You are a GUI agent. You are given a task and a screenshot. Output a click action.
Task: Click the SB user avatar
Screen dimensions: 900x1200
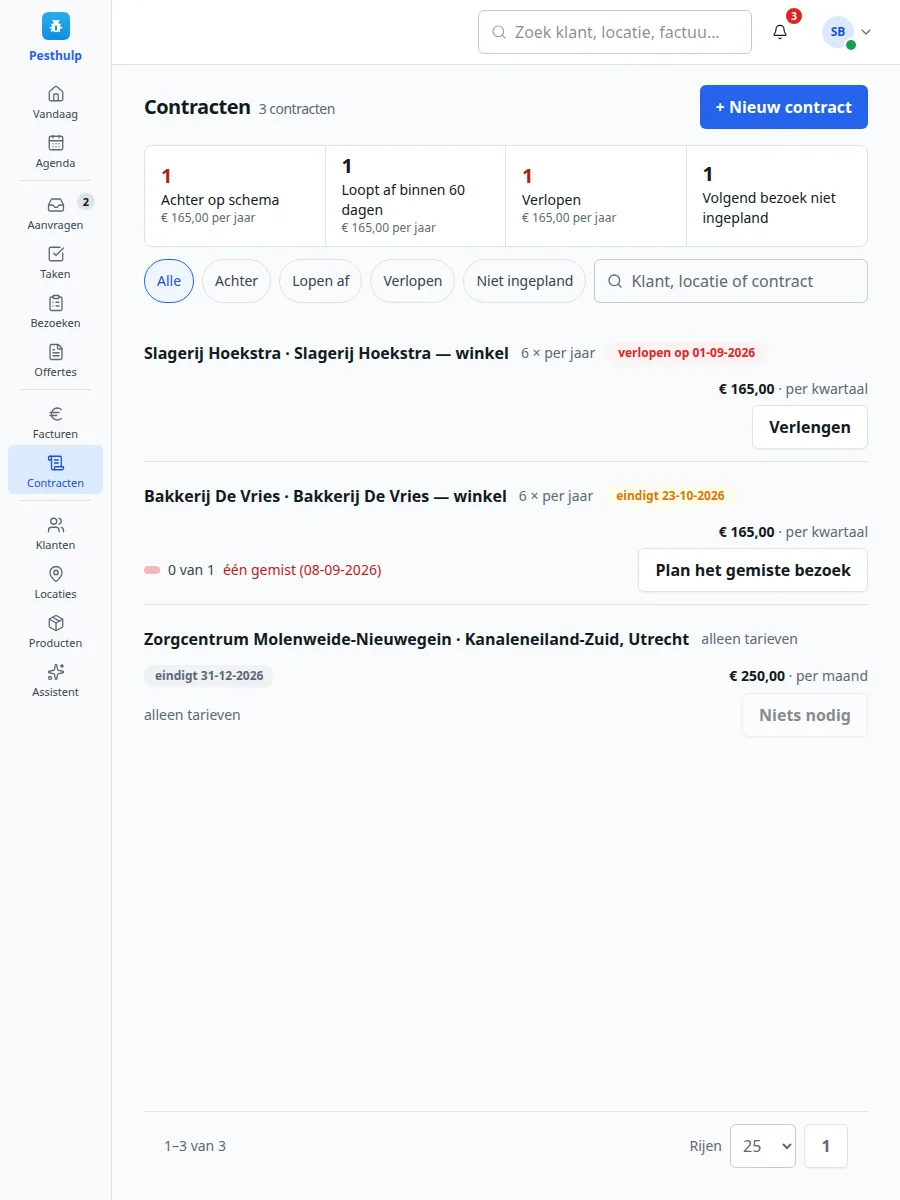point(838,32)
